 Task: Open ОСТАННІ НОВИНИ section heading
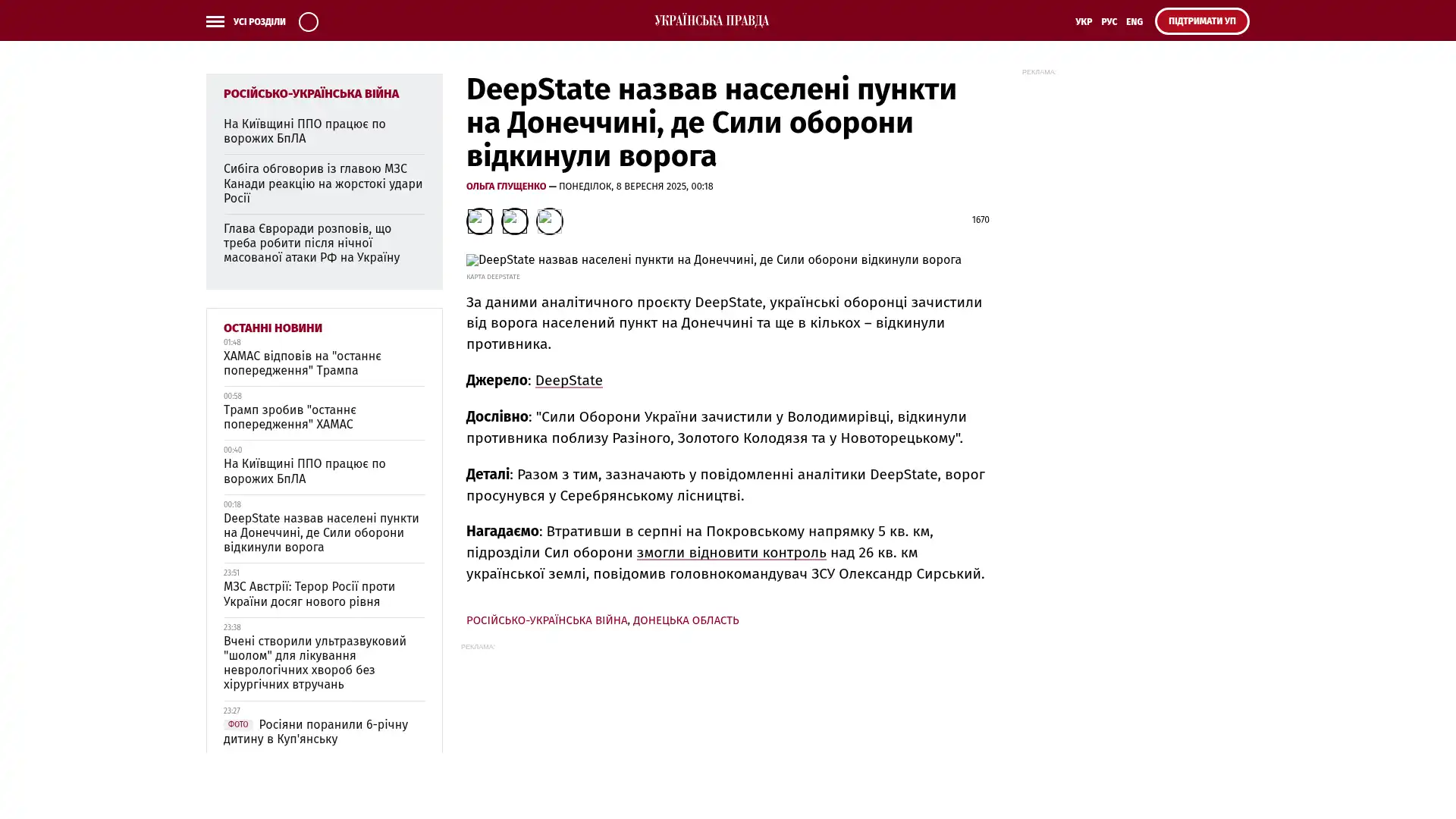[x=272, y=328]
